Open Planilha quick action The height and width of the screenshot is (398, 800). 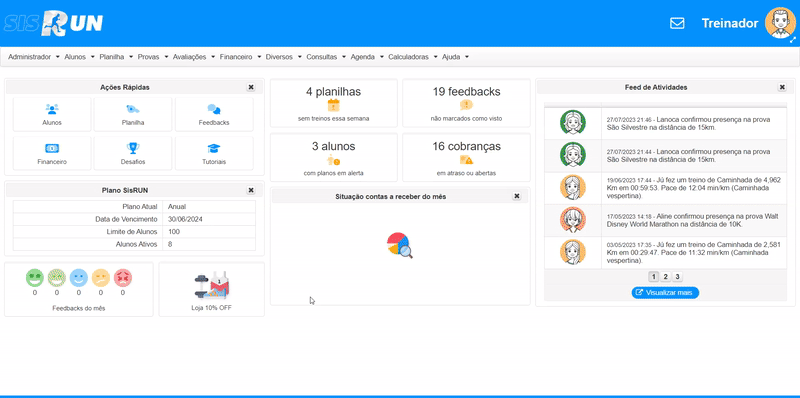click(133, 114)
